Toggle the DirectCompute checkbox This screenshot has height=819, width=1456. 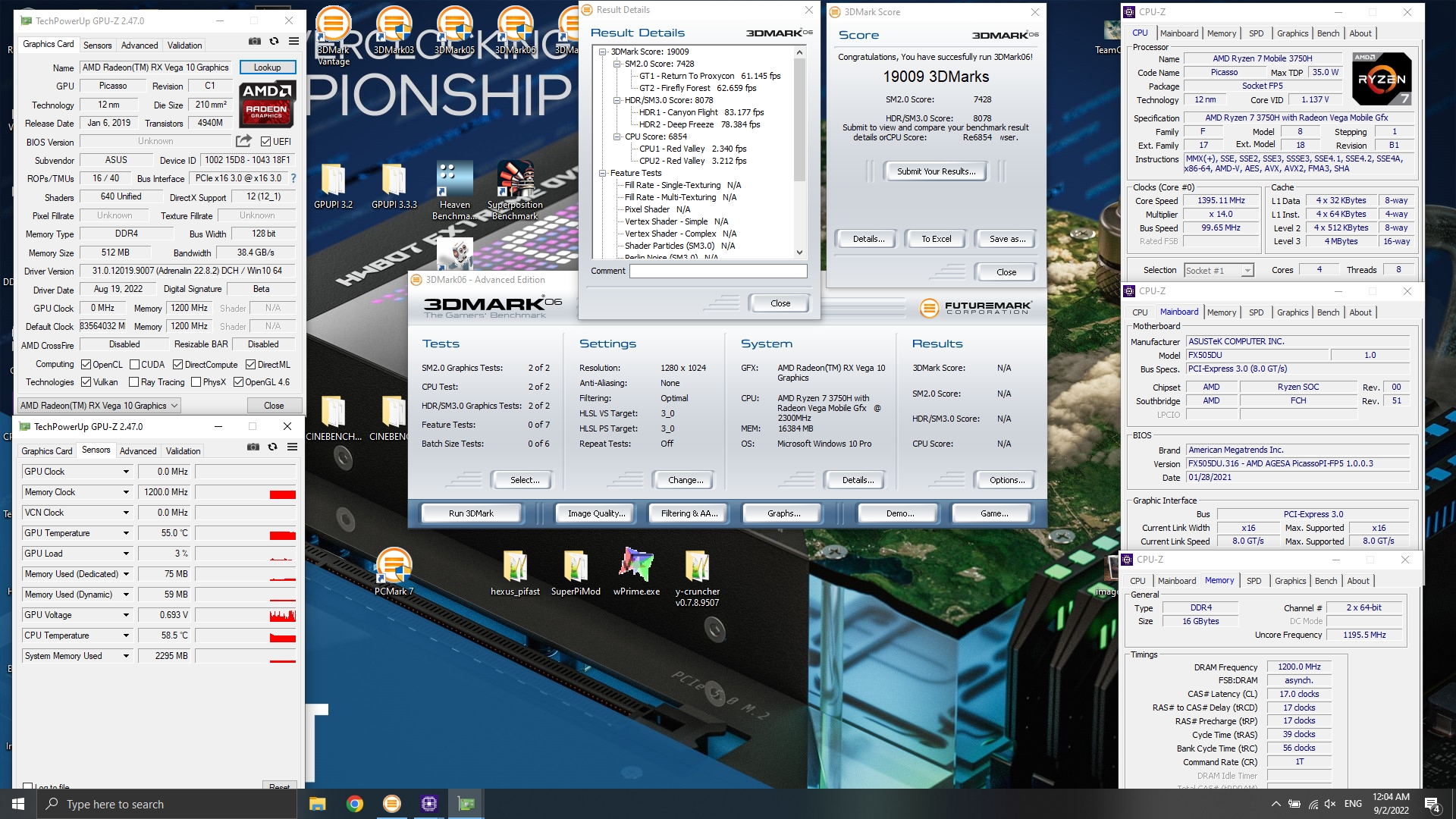coord(178,365)
